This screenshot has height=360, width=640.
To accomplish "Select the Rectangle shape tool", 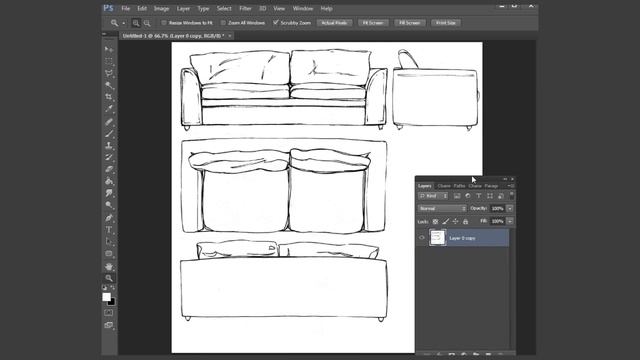I will coord(109,253).
